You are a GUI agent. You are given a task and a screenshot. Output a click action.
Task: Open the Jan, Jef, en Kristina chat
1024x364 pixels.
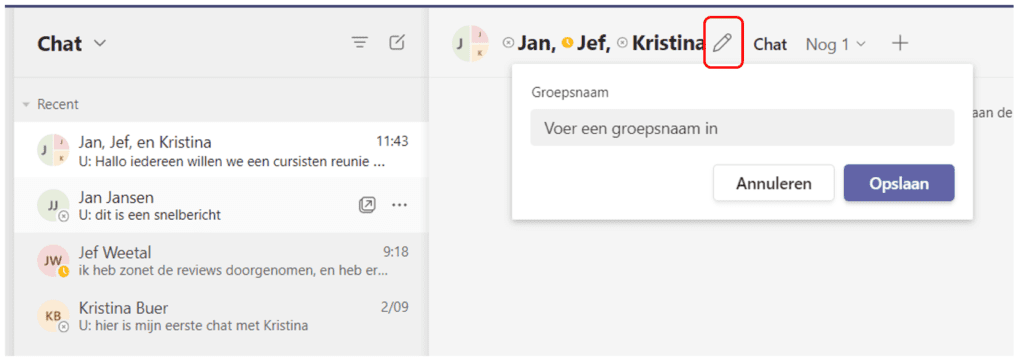tap(221, 150)
